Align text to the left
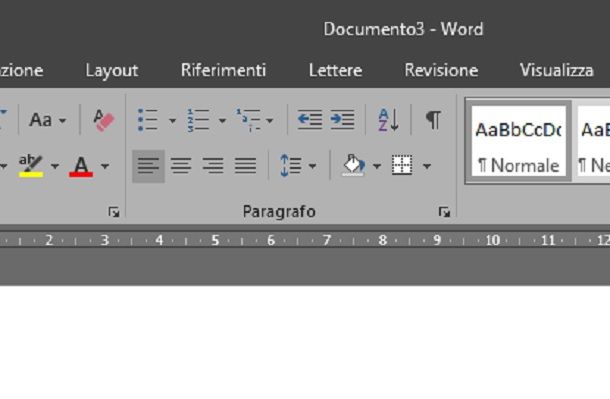610x399 pixels. (x=148, y=166)
